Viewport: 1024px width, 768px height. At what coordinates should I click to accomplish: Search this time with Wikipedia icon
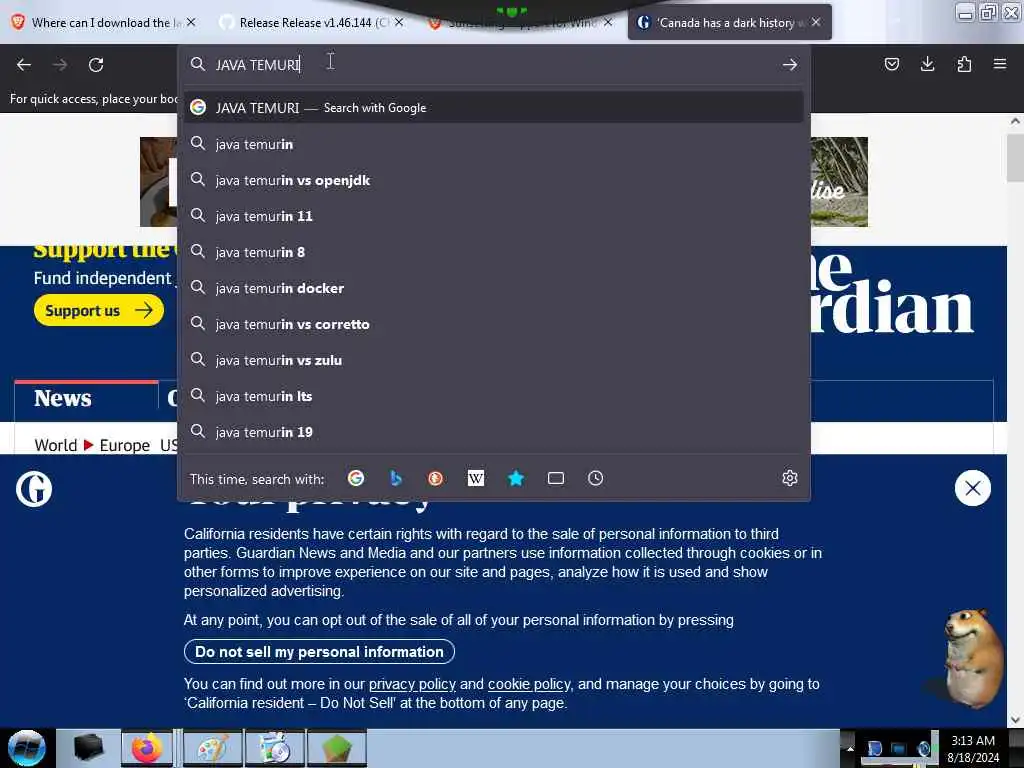pyautogui.click(x=476, y=478)
